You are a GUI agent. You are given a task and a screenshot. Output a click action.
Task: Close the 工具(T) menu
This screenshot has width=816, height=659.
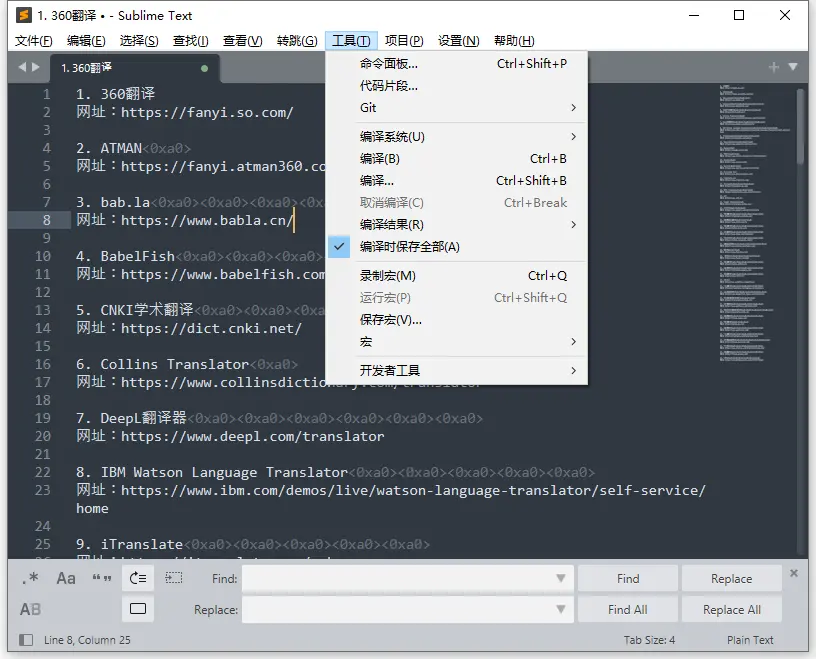[x=351, y=41]
